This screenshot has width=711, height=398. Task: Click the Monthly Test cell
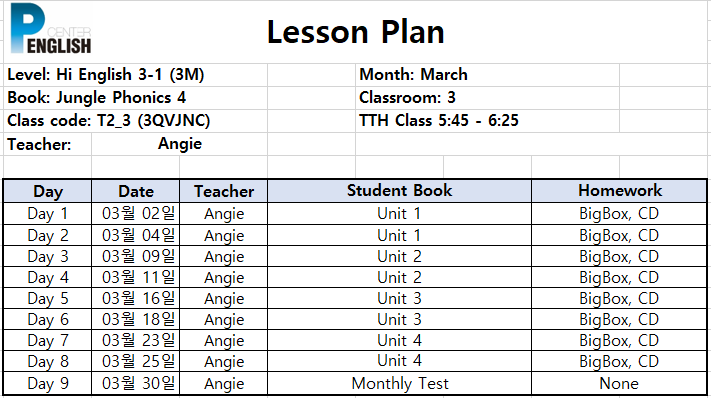[399, 383]
